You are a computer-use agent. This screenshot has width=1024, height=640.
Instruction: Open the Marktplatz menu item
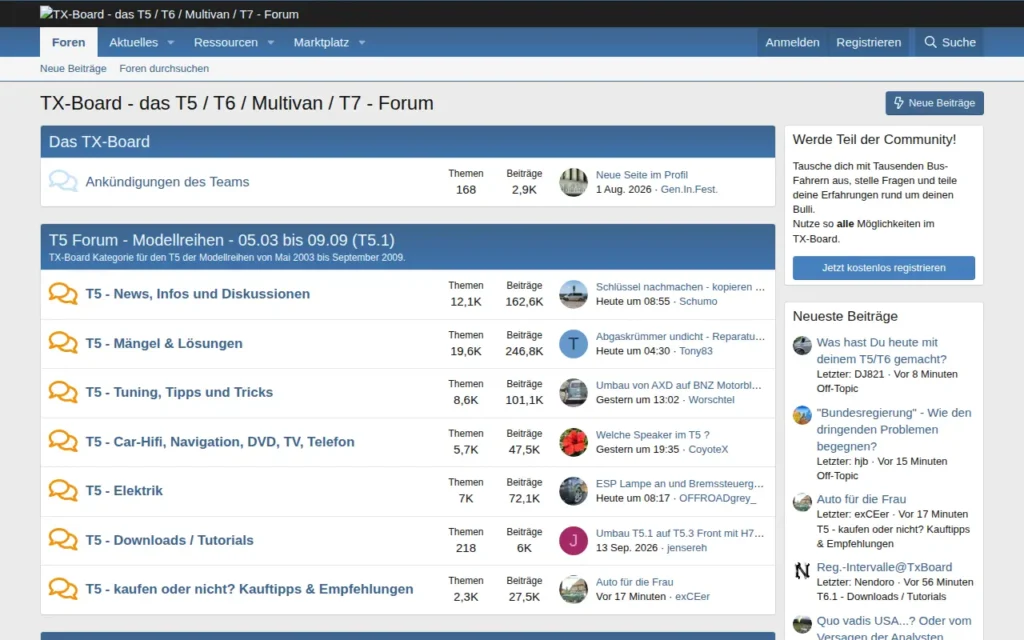pyautogui.click(x=321, y=42)
